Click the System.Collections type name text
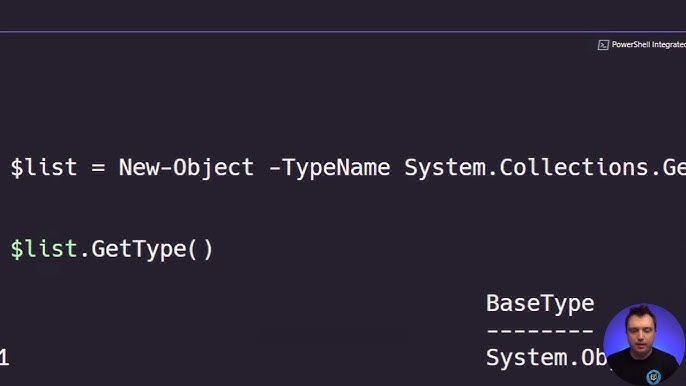The image size is (686, 386). (x=545, y=168)
